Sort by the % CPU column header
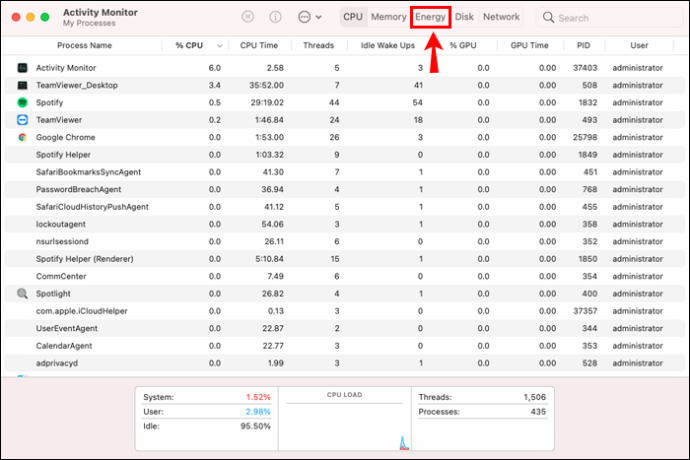The height and width of the screenshot is (460, 690). tap(189, 45)
